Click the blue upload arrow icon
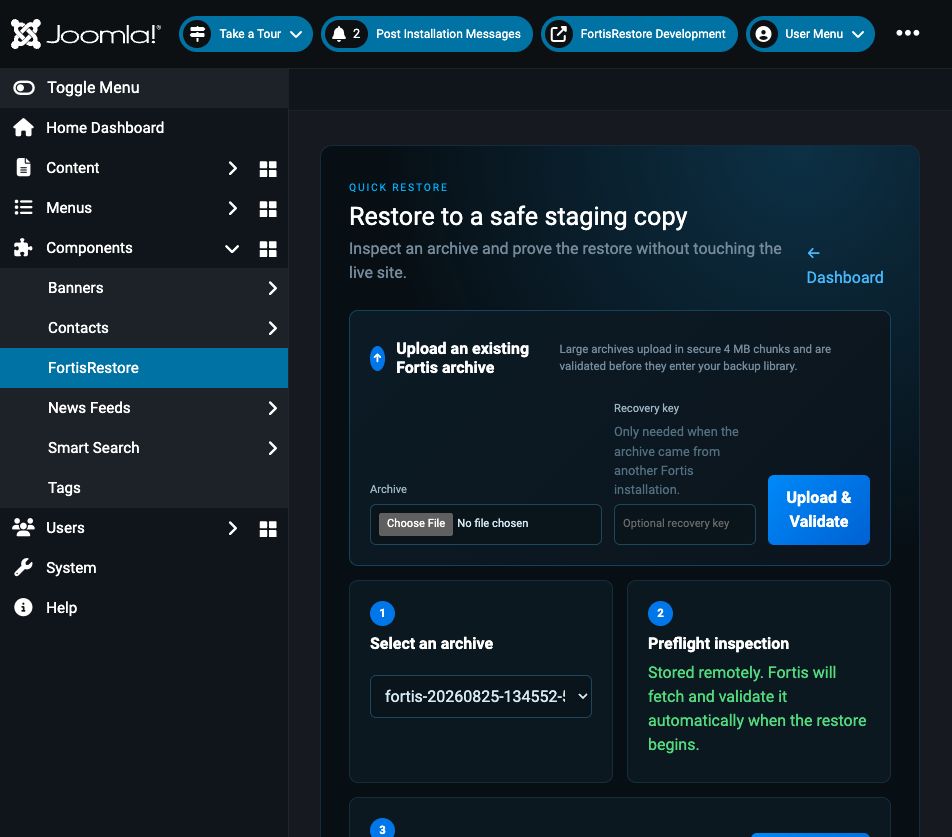Image resolution: width=952 pixels, height=837 pixels. click(x=377, y=358)
